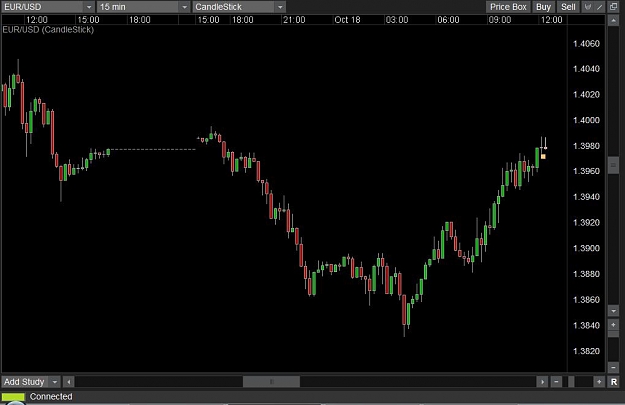This screenshot has width=625, height=405.
Task: Click the 1.4060 price axis label
Action: (x=586, y=43)
